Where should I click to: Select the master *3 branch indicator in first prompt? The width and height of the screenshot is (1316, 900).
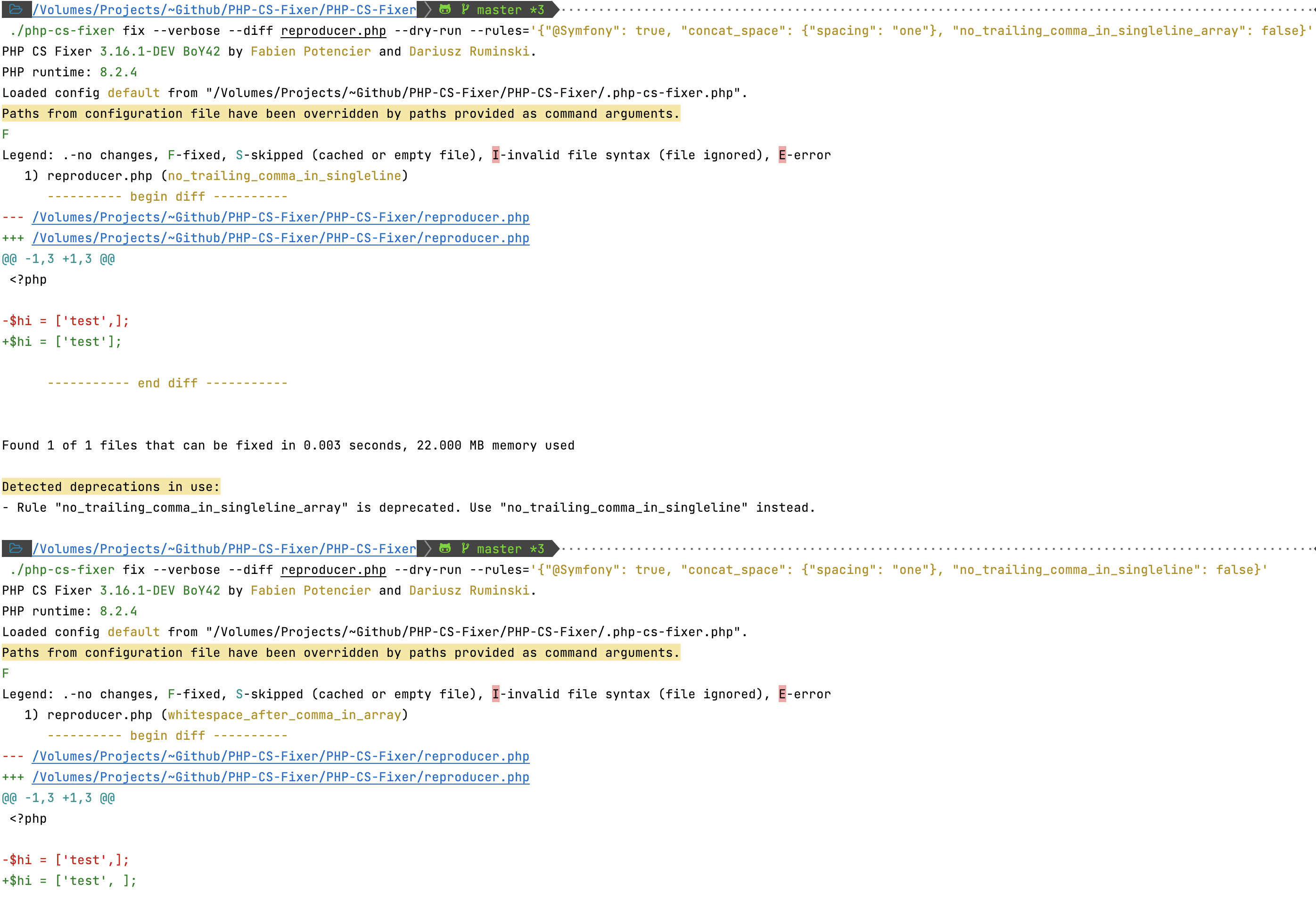coord(509,9)
